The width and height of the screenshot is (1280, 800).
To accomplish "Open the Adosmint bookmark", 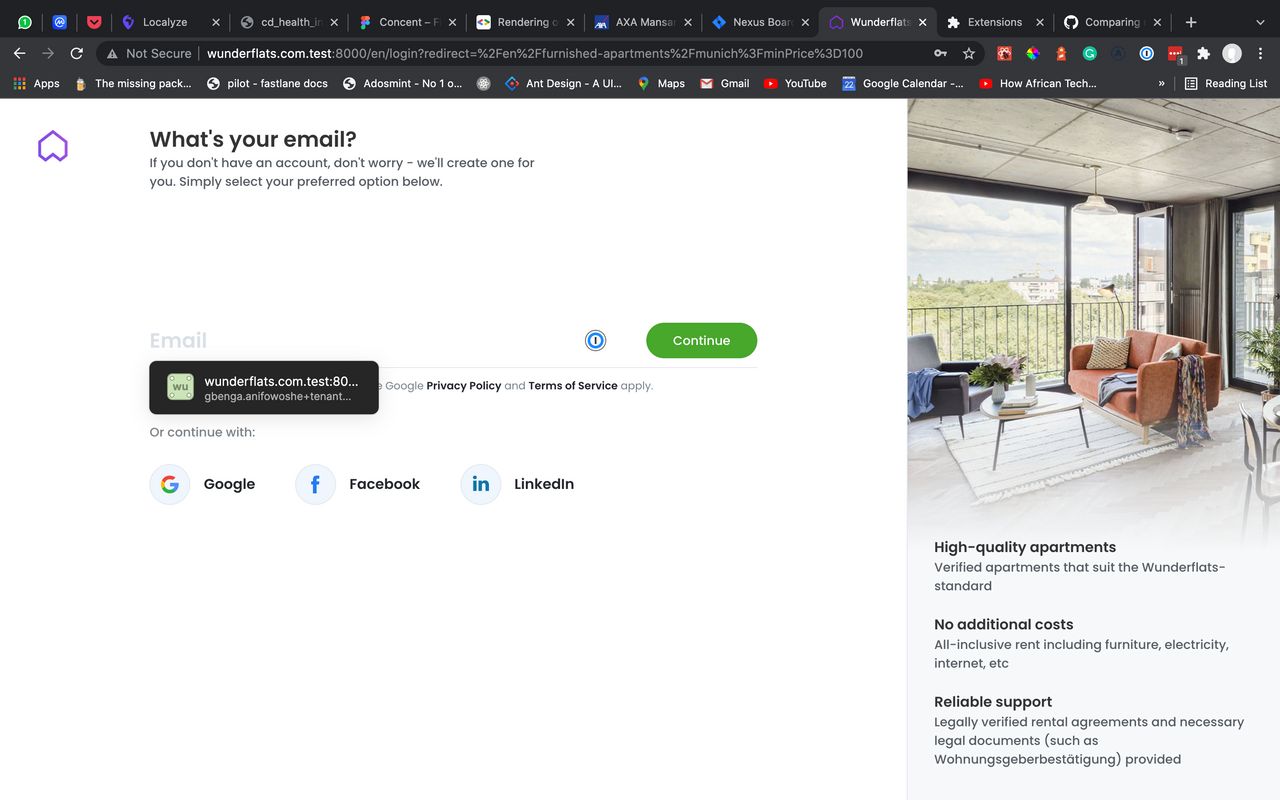I will [402, 84].
